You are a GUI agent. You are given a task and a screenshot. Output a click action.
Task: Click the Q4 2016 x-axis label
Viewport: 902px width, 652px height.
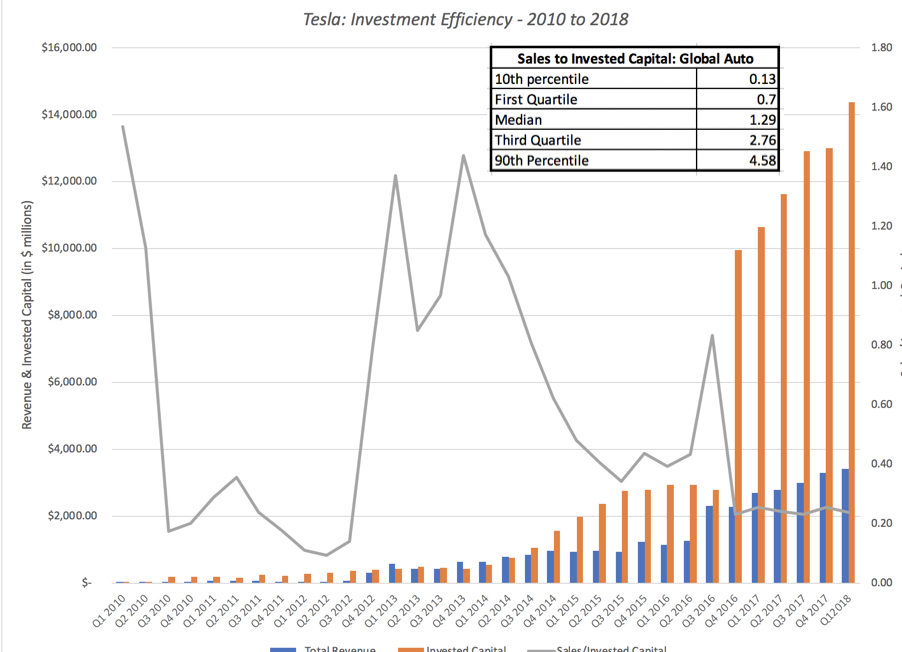coord(720,611)
